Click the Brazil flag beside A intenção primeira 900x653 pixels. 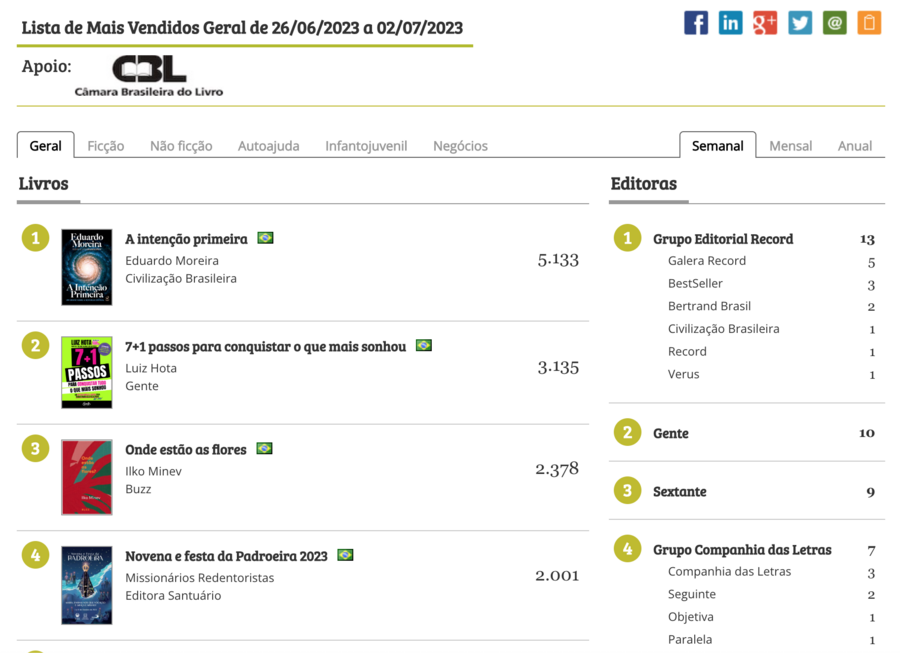265,238
